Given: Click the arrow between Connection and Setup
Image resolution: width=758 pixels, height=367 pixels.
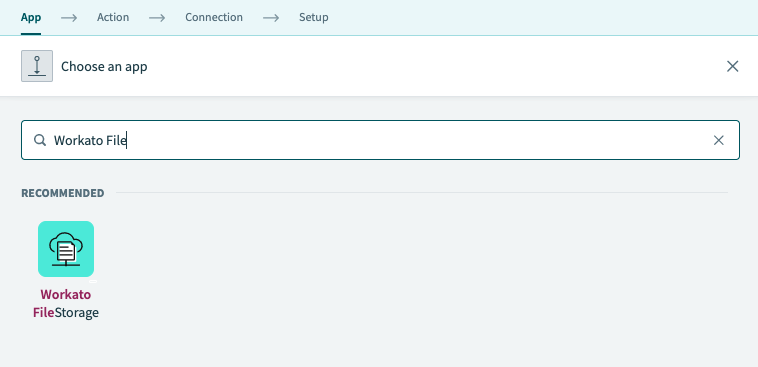Looking at the screenshot, I should pyautogui.click(x=271, y=17).
